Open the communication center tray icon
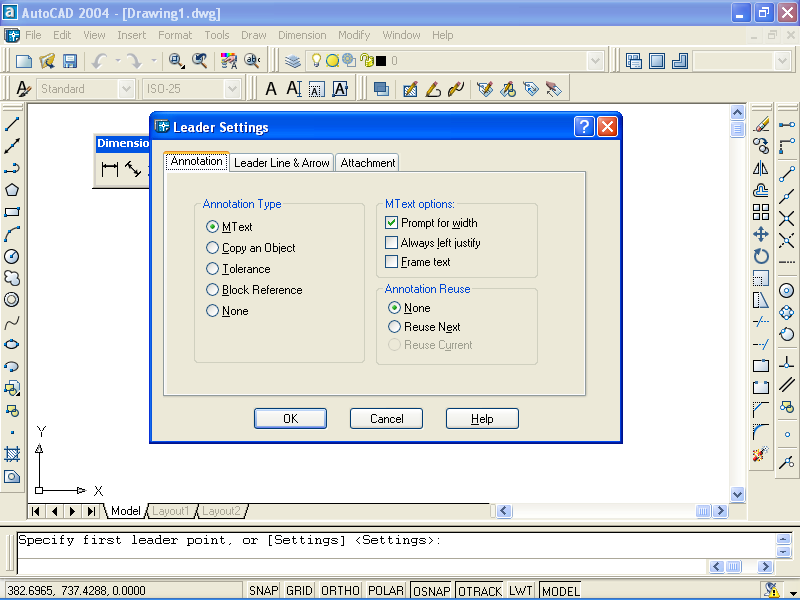The image size is (800, 600). (771, 591)
